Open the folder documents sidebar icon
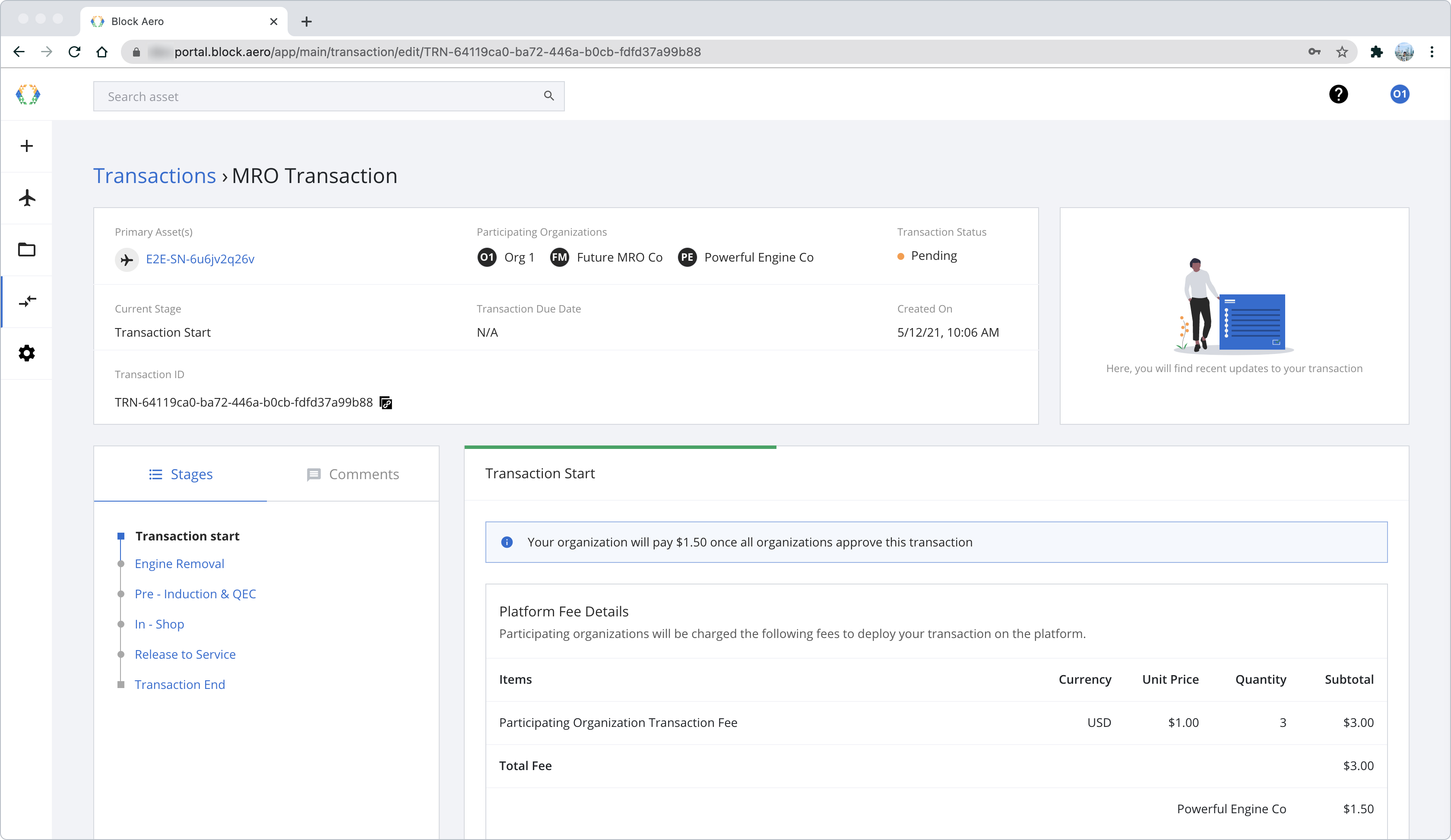Image resolution: width=1451 pixels, height=840 pixels. [26, 249]
